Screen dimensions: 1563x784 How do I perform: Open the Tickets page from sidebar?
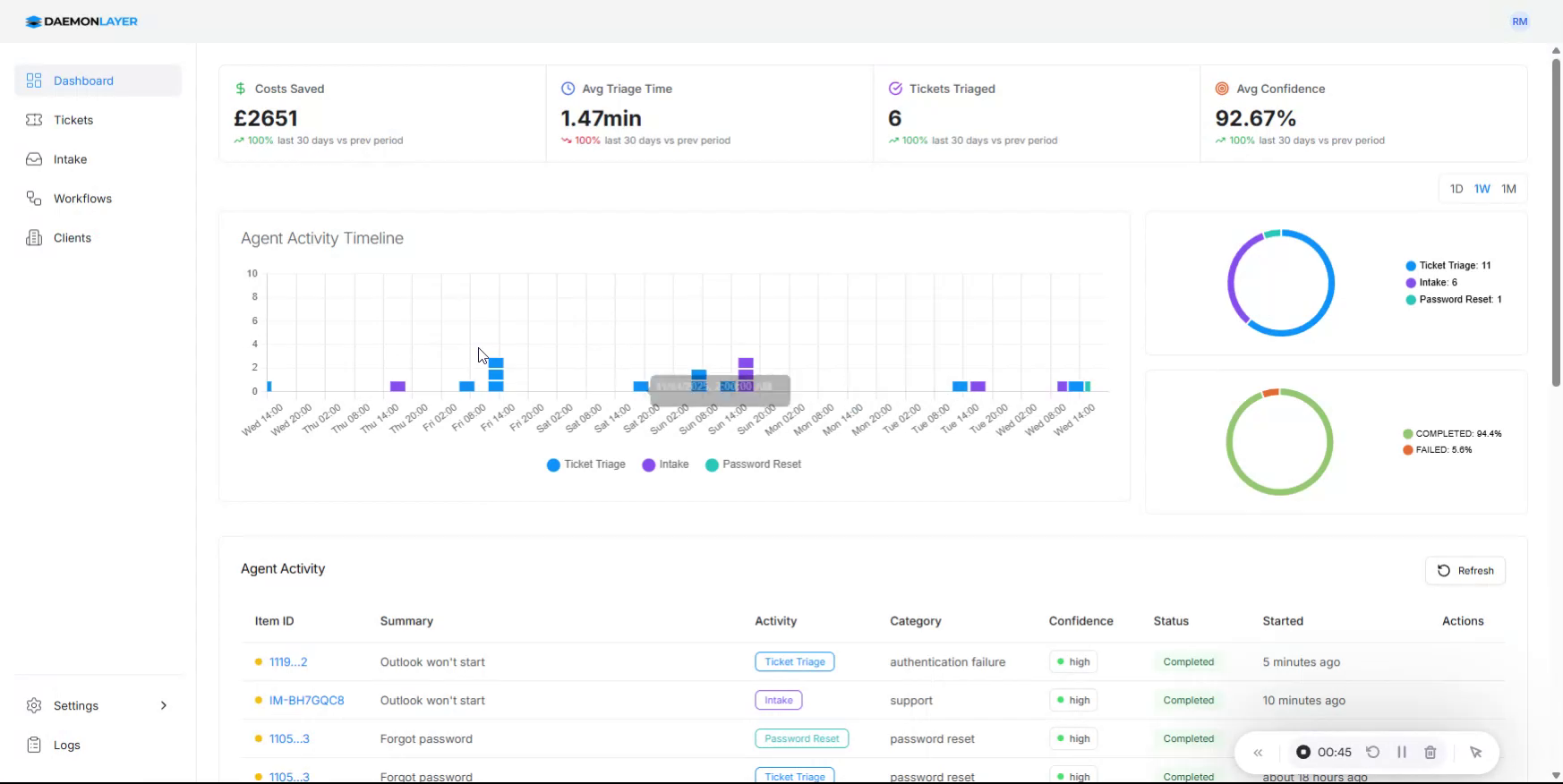[73, 120]
